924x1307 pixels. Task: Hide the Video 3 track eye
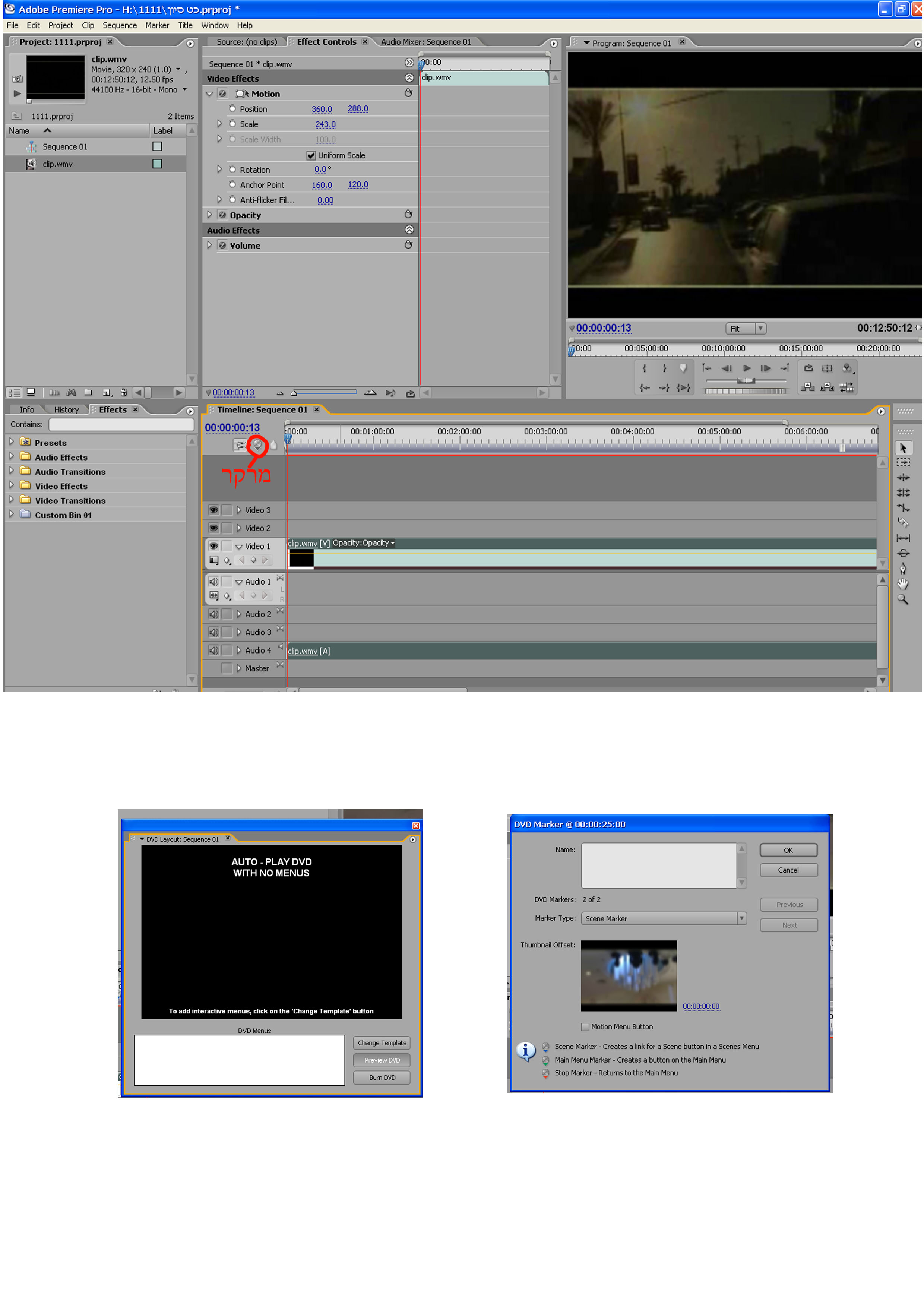pyautogui.click(x=213, y=510)
